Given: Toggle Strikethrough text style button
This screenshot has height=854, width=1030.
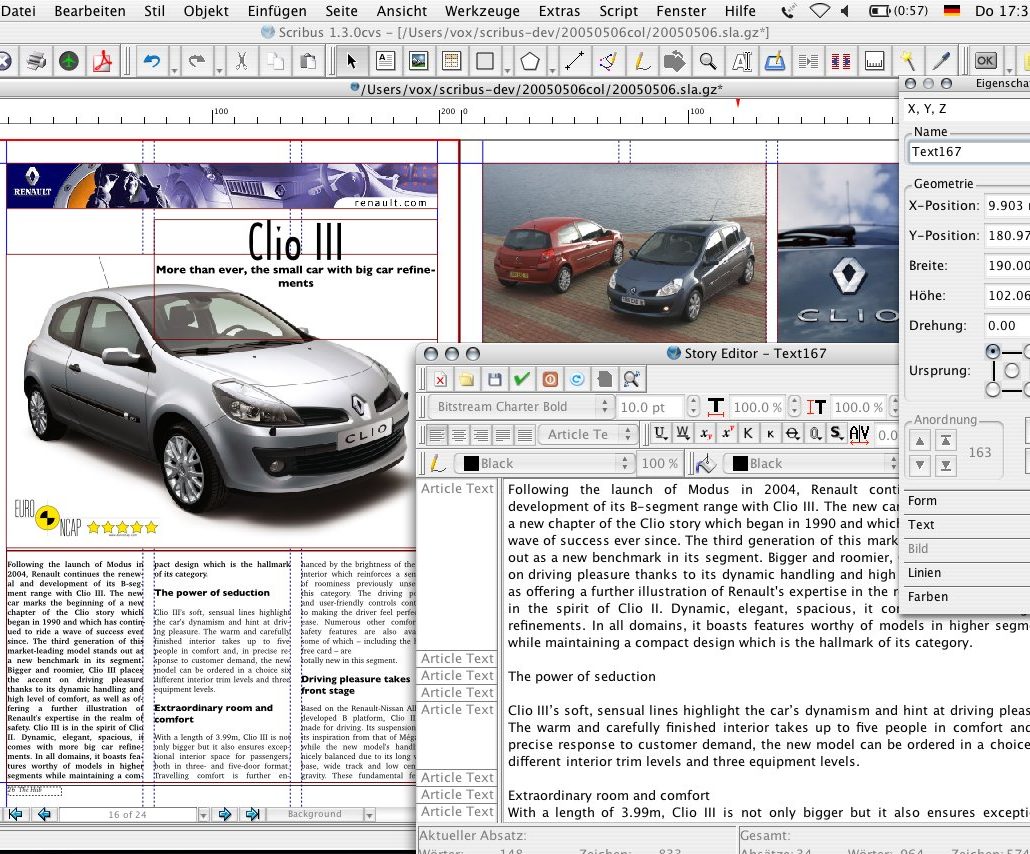Looking at the screenshot, I should (793, 434).
